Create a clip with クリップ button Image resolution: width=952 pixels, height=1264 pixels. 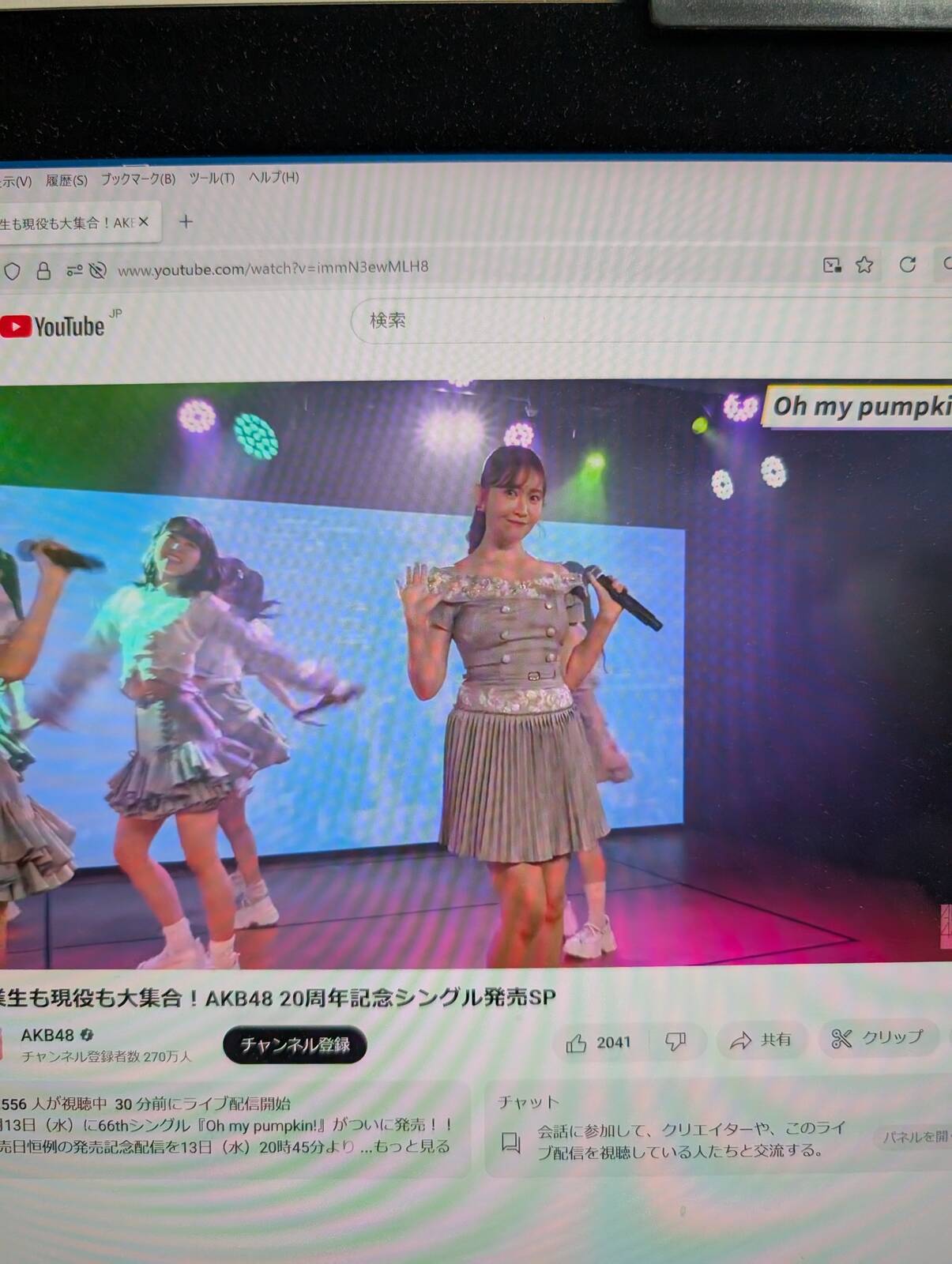(x=878, y=1038)
